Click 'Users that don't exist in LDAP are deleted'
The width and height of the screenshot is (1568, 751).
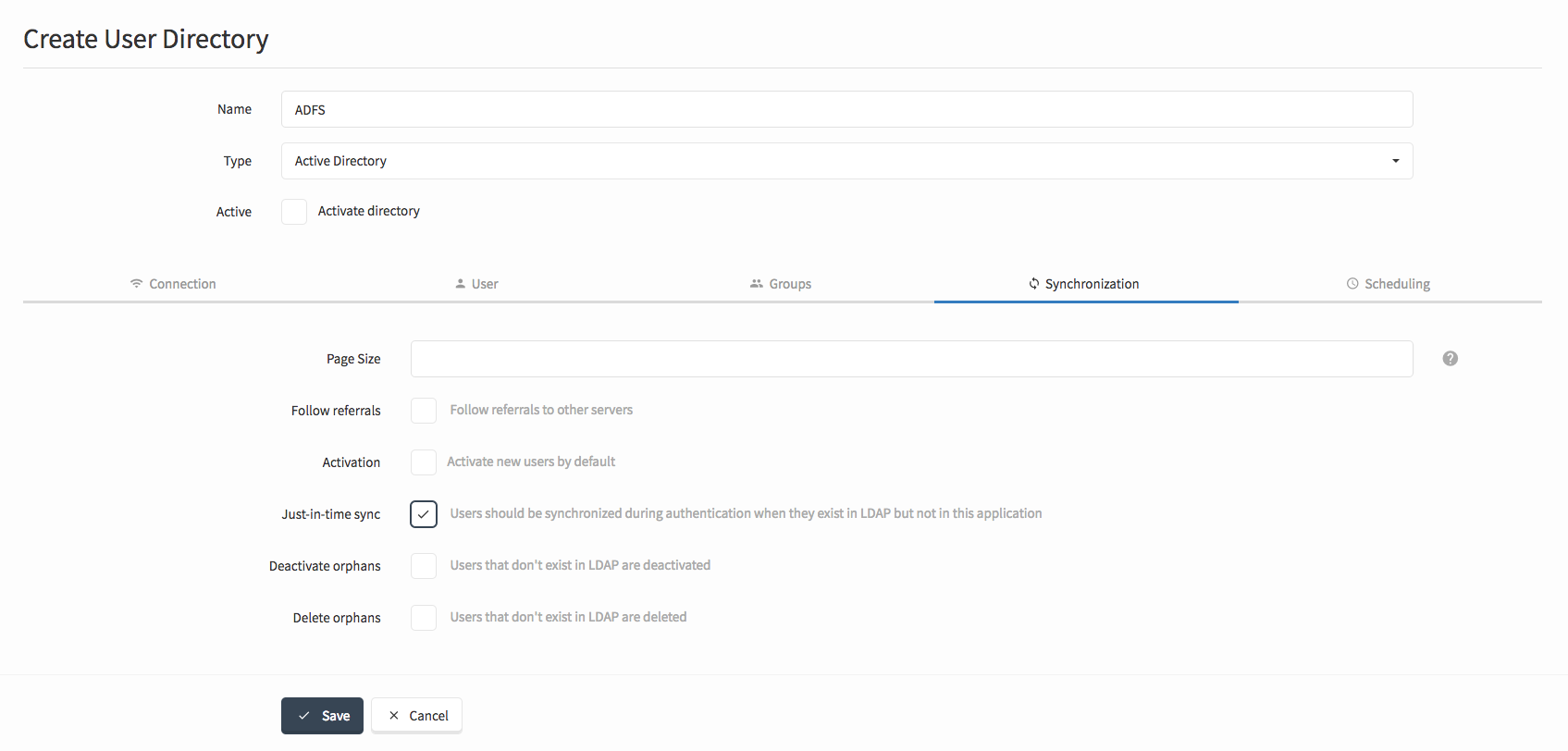point(568,617)
